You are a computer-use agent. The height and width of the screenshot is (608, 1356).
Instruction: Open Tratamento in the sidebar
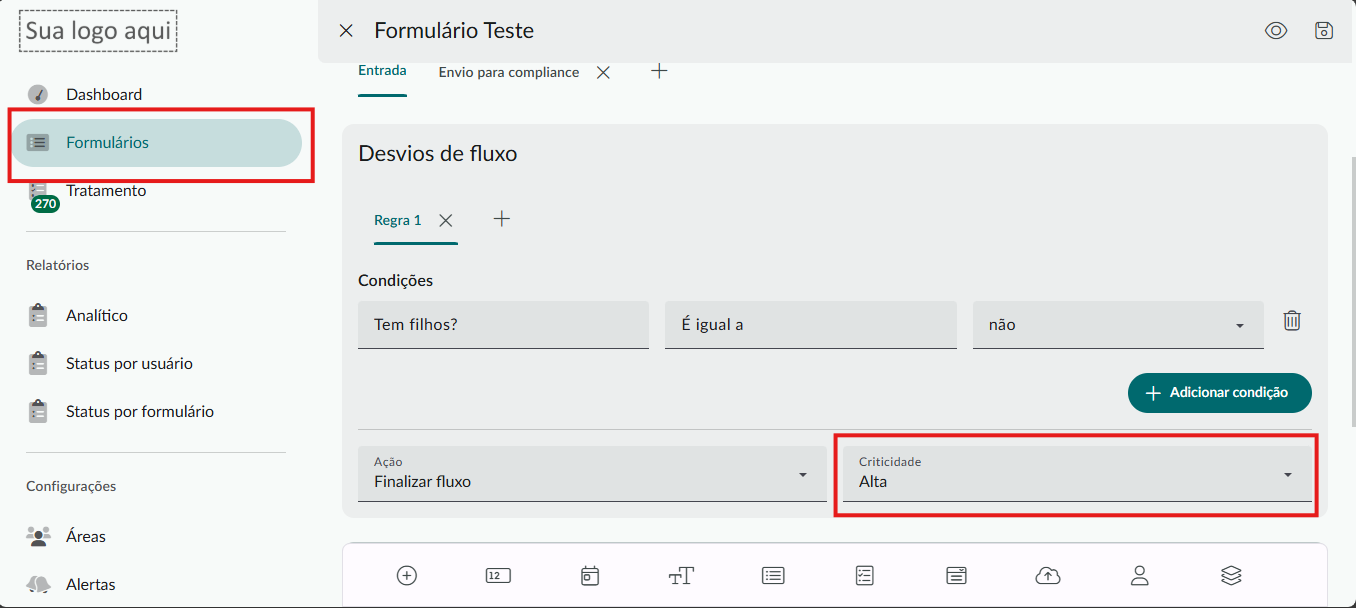[x=106, y=191]
